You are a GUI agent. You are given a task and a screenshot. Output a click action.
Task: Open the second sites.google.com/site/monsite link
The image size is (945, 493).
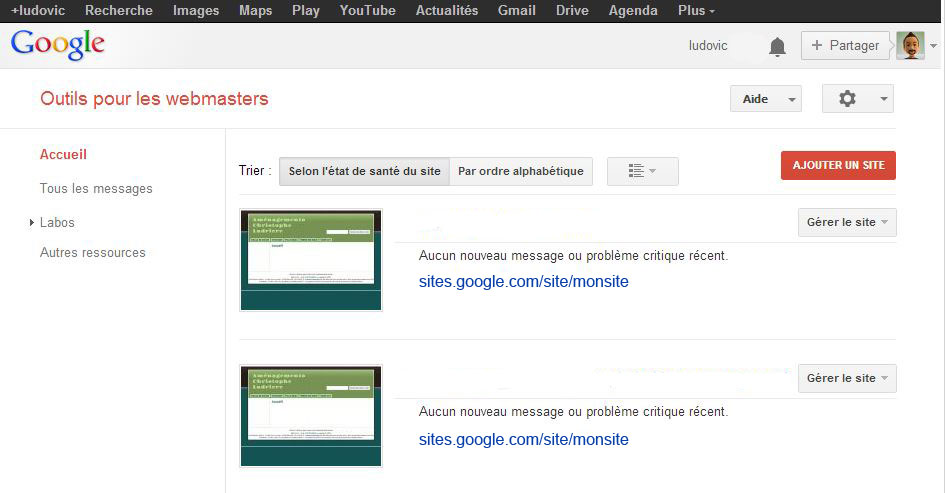pyautogui.click(x=524, y=439)
